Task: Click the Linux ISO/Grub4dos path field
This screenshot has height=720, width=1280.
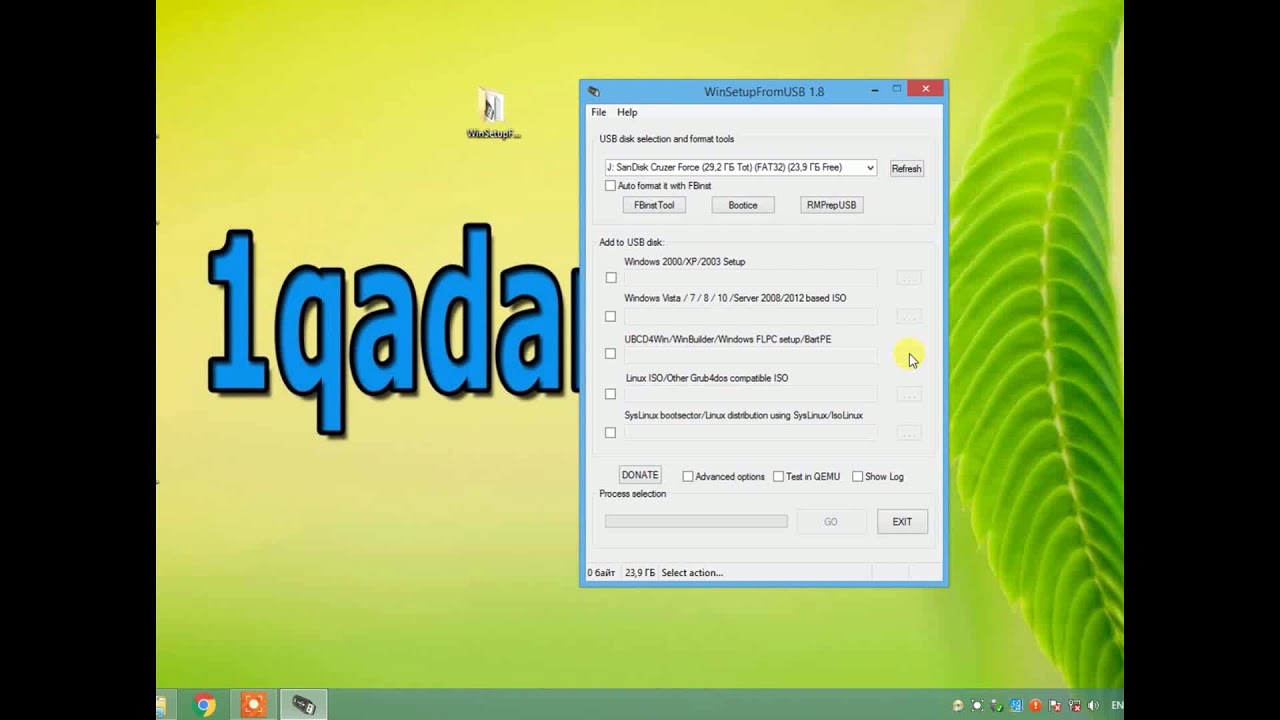Action: click(x=750, y=395)
